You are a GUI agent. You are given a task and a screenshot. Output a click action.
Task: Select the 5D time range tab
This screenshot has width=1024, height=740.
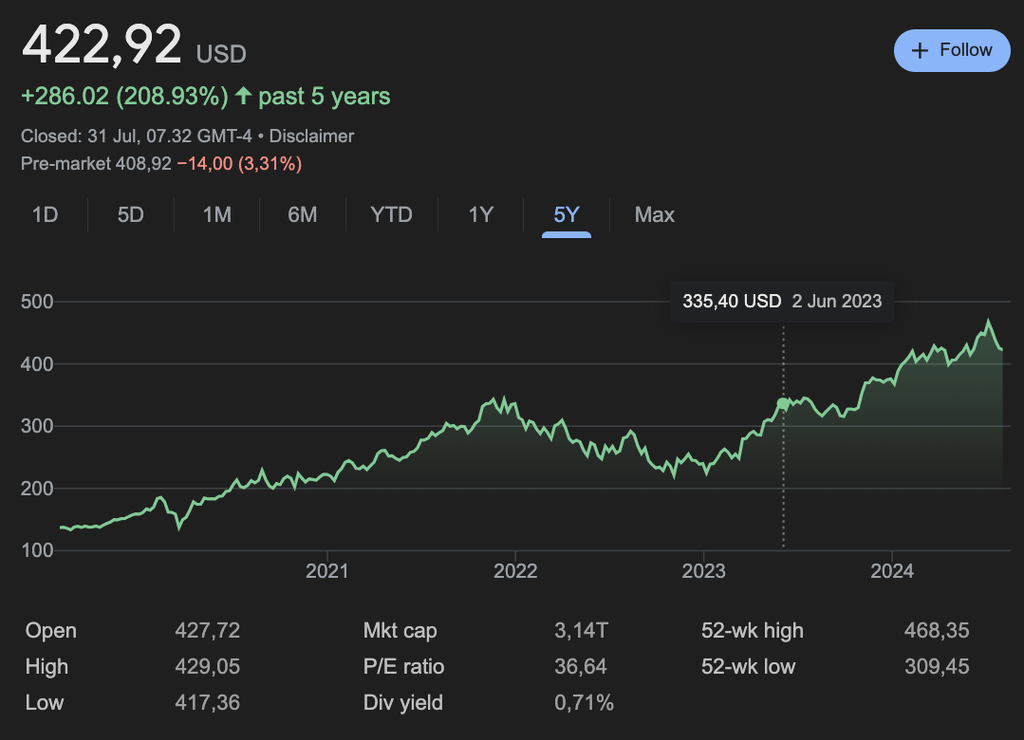131,215
